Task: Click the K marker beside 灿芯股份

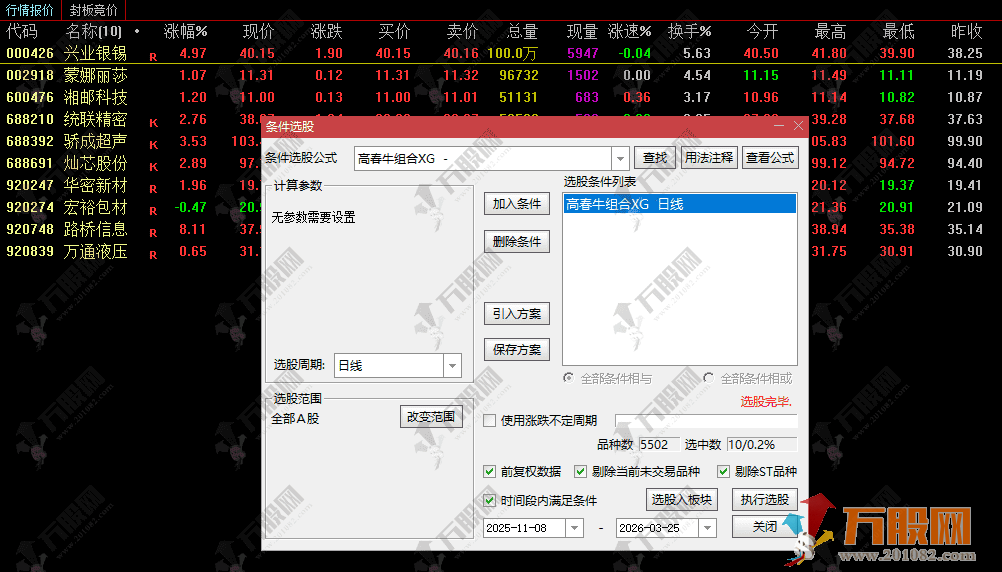Action: [153, 167]
